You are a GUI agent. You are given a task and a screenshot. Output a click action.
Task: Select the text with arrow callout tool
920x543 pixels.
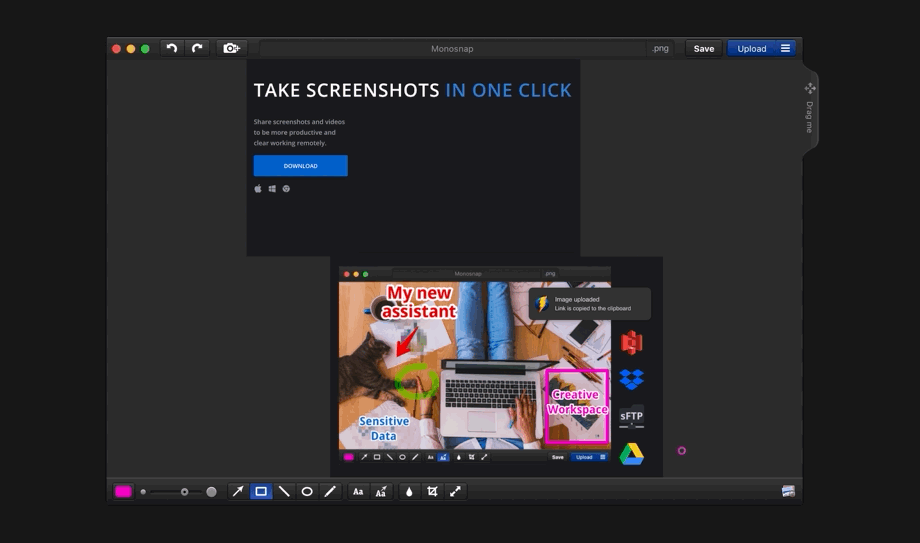(381, 491)
